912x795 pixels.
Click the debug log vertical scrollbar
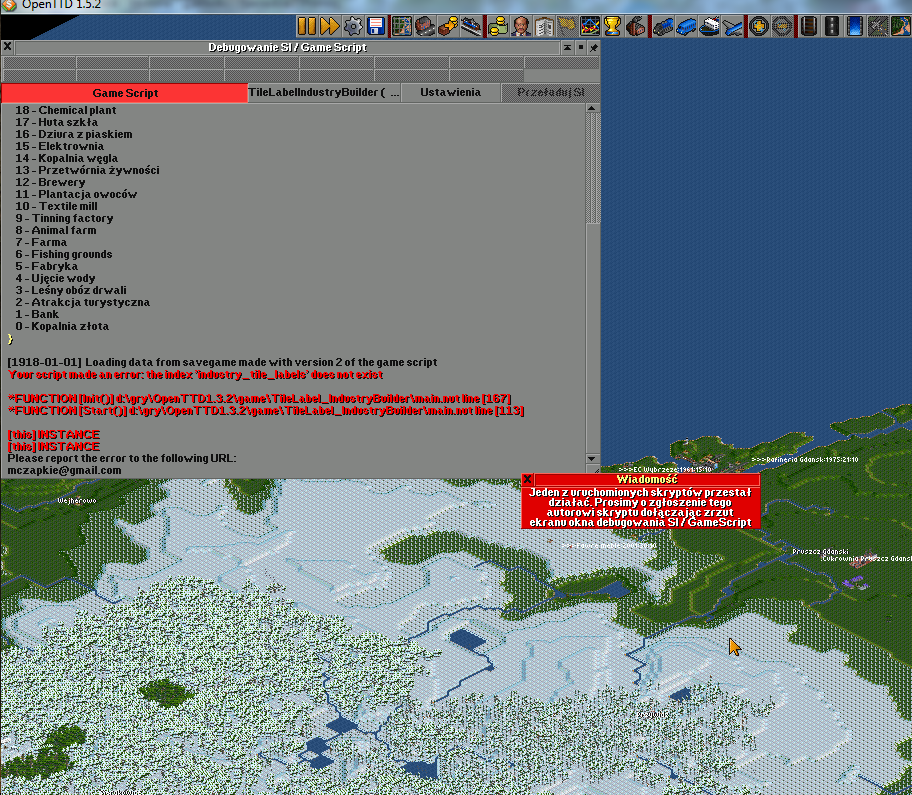tap(592, 170)
